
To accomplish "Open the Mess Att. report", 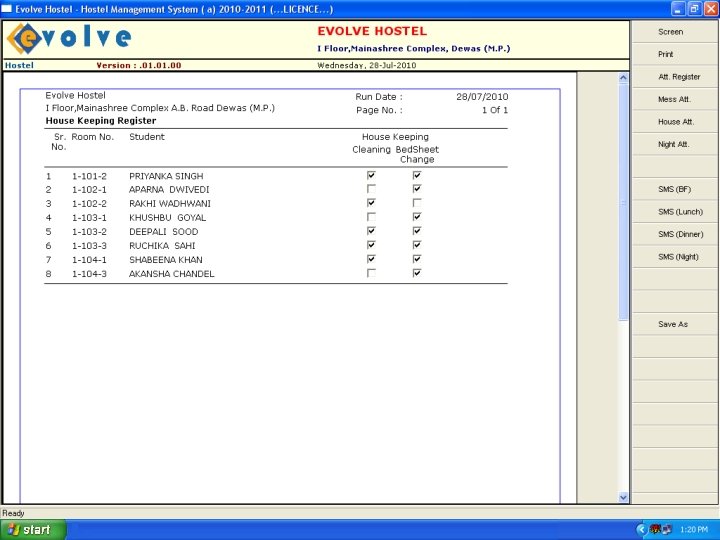I will [x=675, y=99].
